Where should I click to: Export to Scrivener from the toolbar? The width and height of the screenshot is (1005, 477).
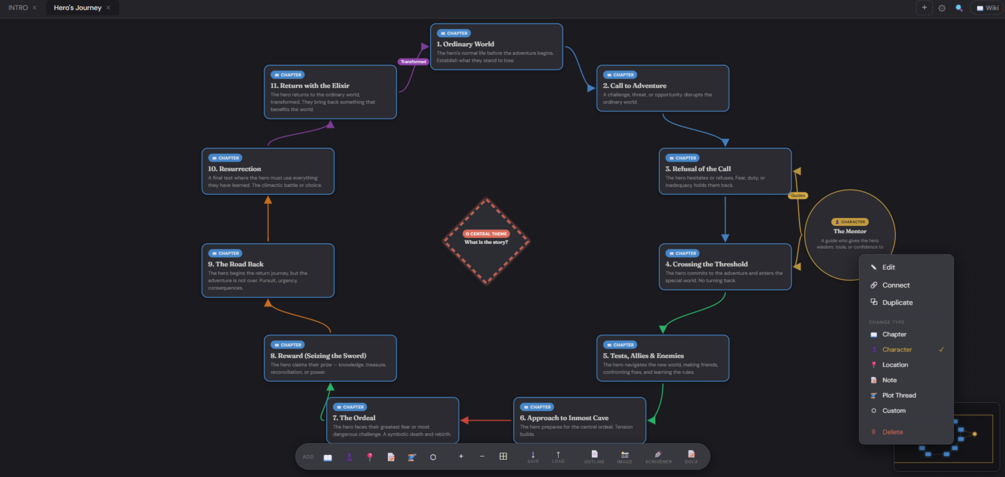point(658,457)
